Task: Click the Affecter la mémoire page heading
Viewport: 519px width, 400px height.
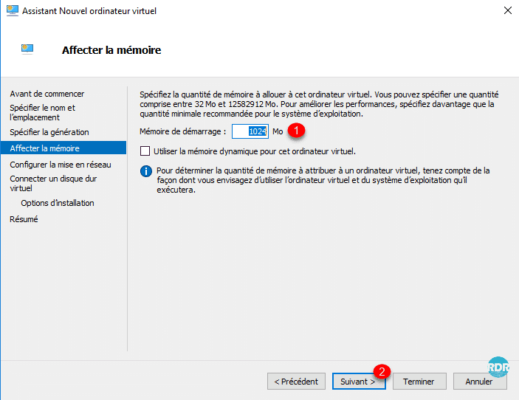Action: pyautogui.click(x=111, y=50)
